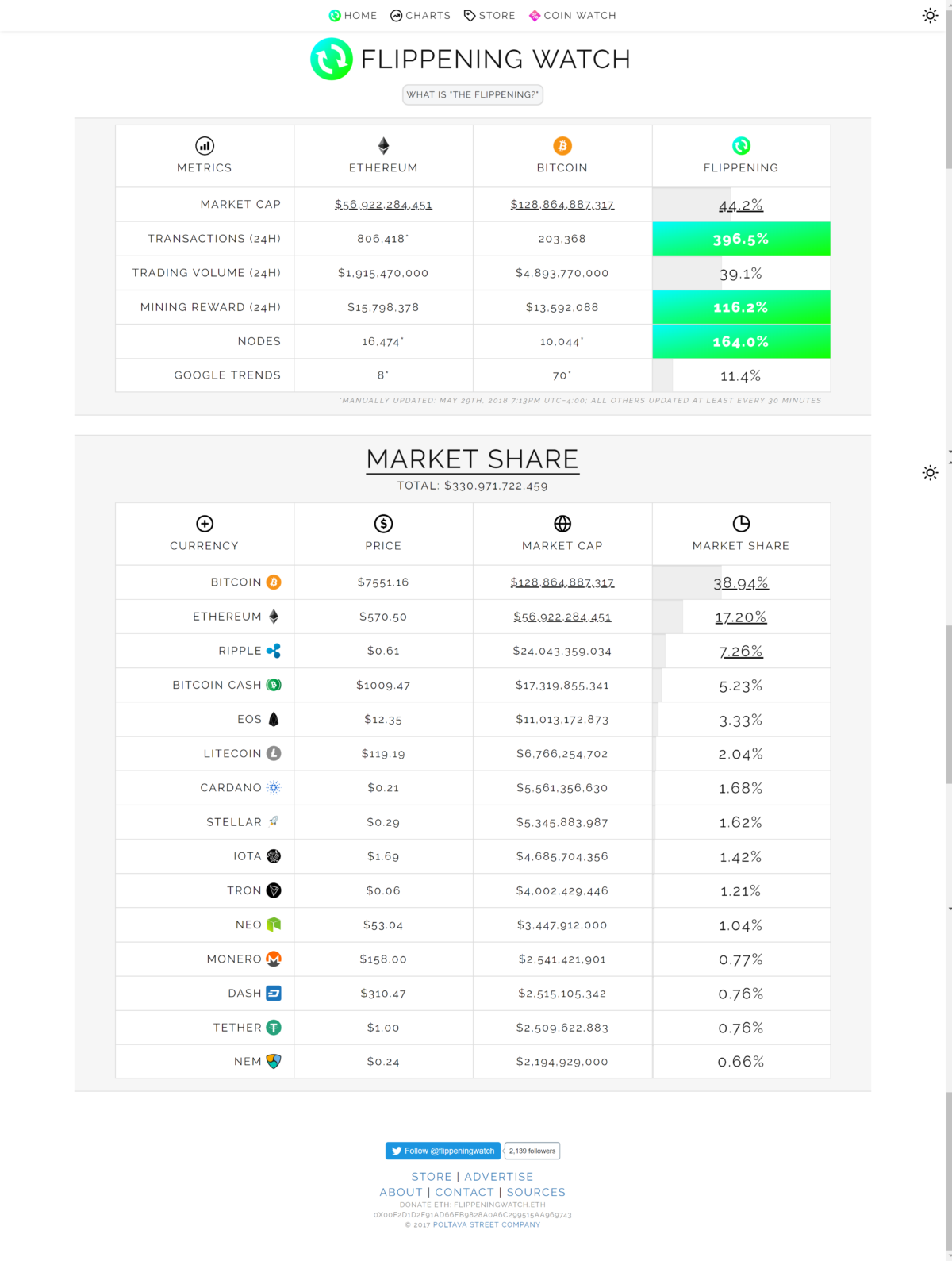Open the Store menu item

click(x=489, y=15)
